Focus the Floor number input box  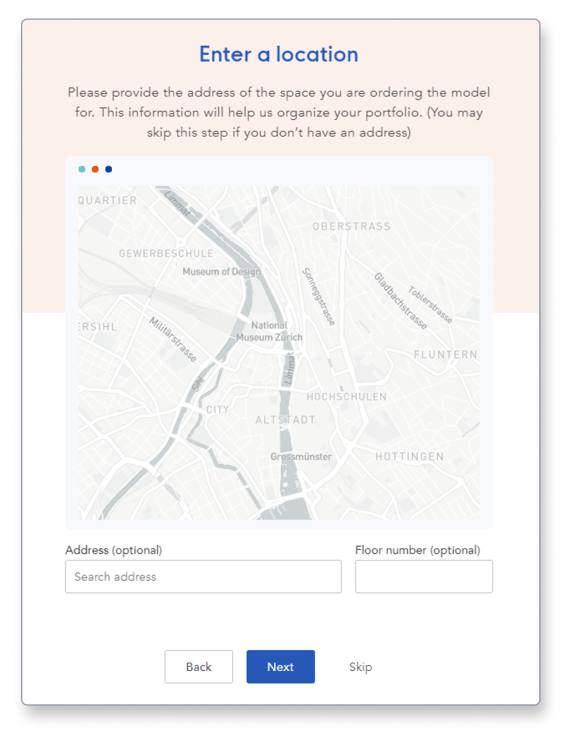tap(424, 576)
